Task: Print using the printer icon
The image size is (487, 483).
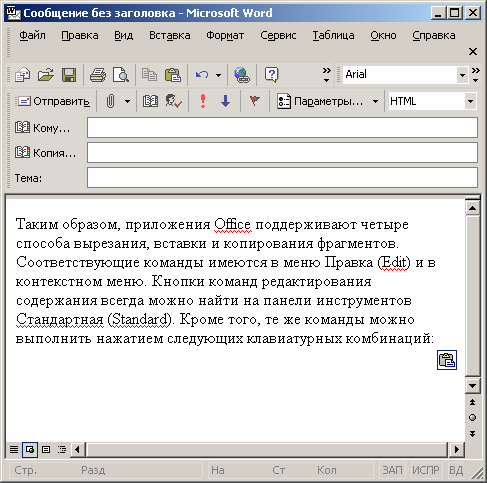Action: pos(98,75)
